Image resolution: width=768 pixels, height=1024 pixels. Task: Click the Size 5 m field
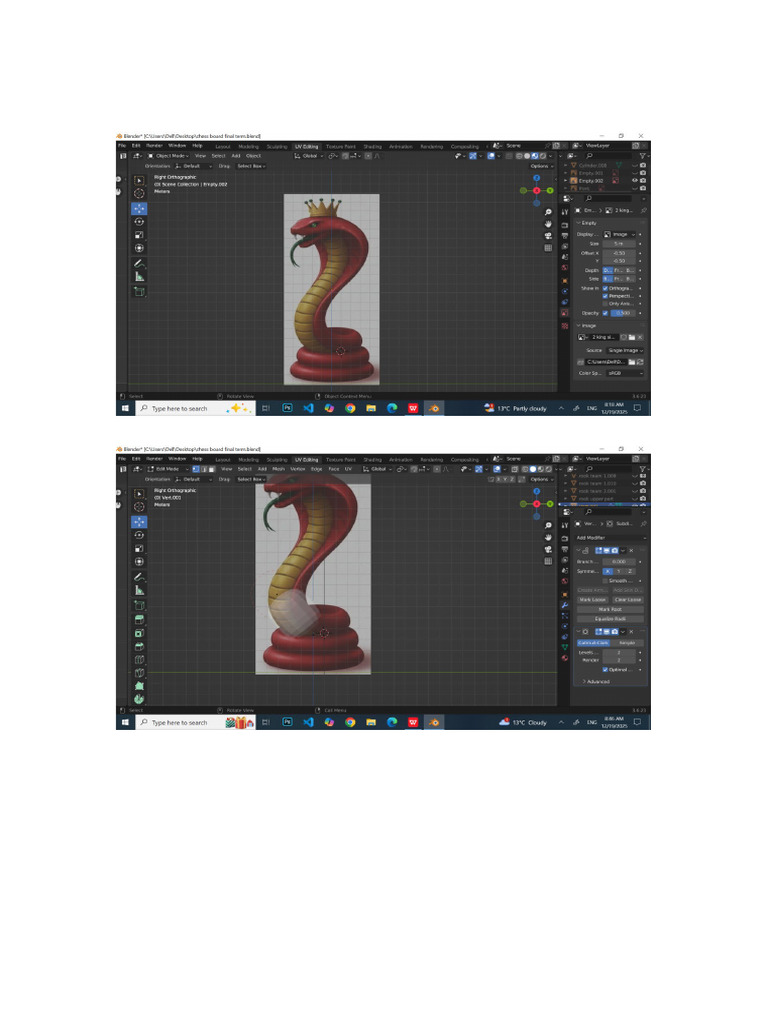tap(619, 244)
